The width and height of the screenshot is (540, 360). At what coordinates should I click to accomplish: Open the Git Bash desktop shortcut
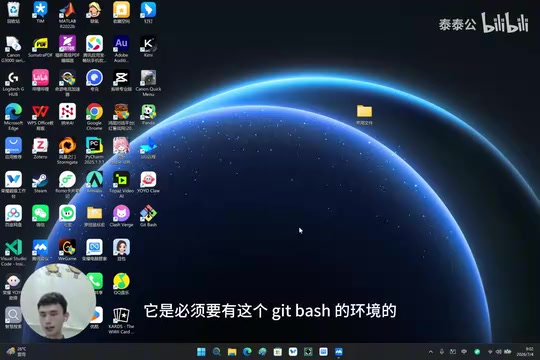click(148, 216)
